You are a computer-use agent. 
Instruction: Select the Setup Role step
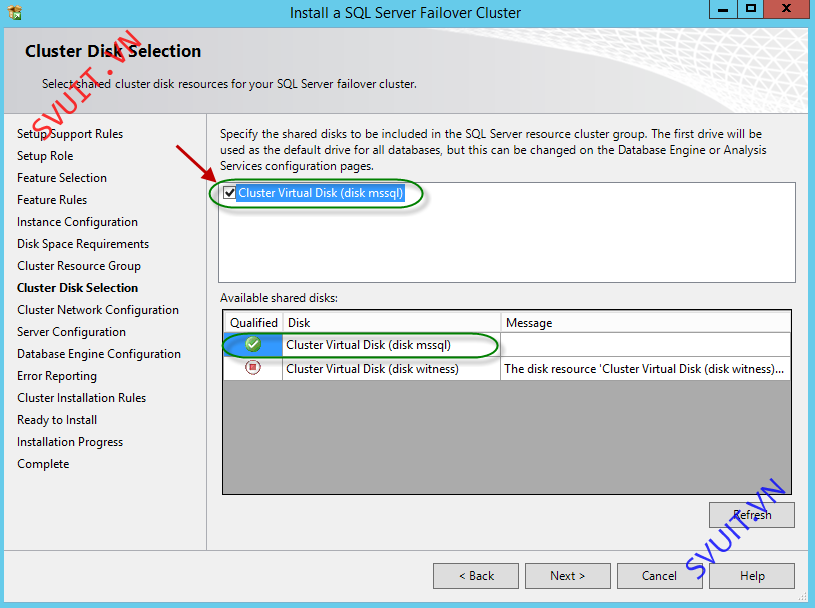pos(45,156)
